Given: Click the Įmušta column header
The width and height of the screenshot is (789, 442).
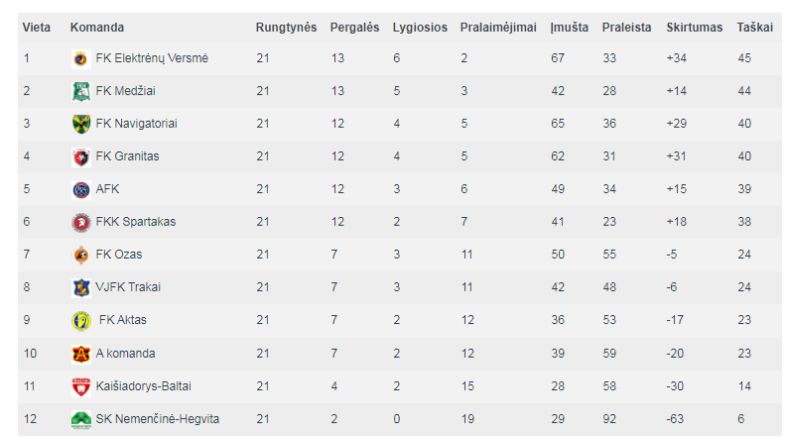Looking at the screenshot, I should click(x=569, y=27).
